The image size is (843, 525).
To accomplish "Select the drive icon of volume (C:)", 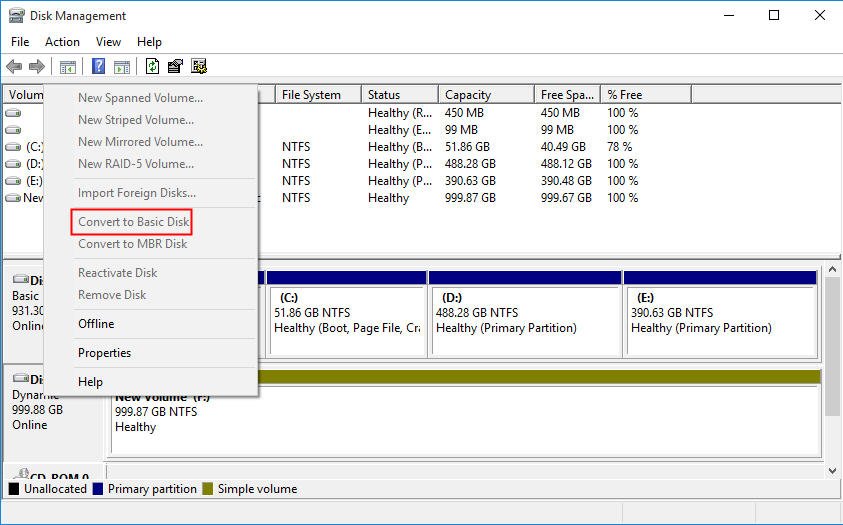I will point(13,147).
